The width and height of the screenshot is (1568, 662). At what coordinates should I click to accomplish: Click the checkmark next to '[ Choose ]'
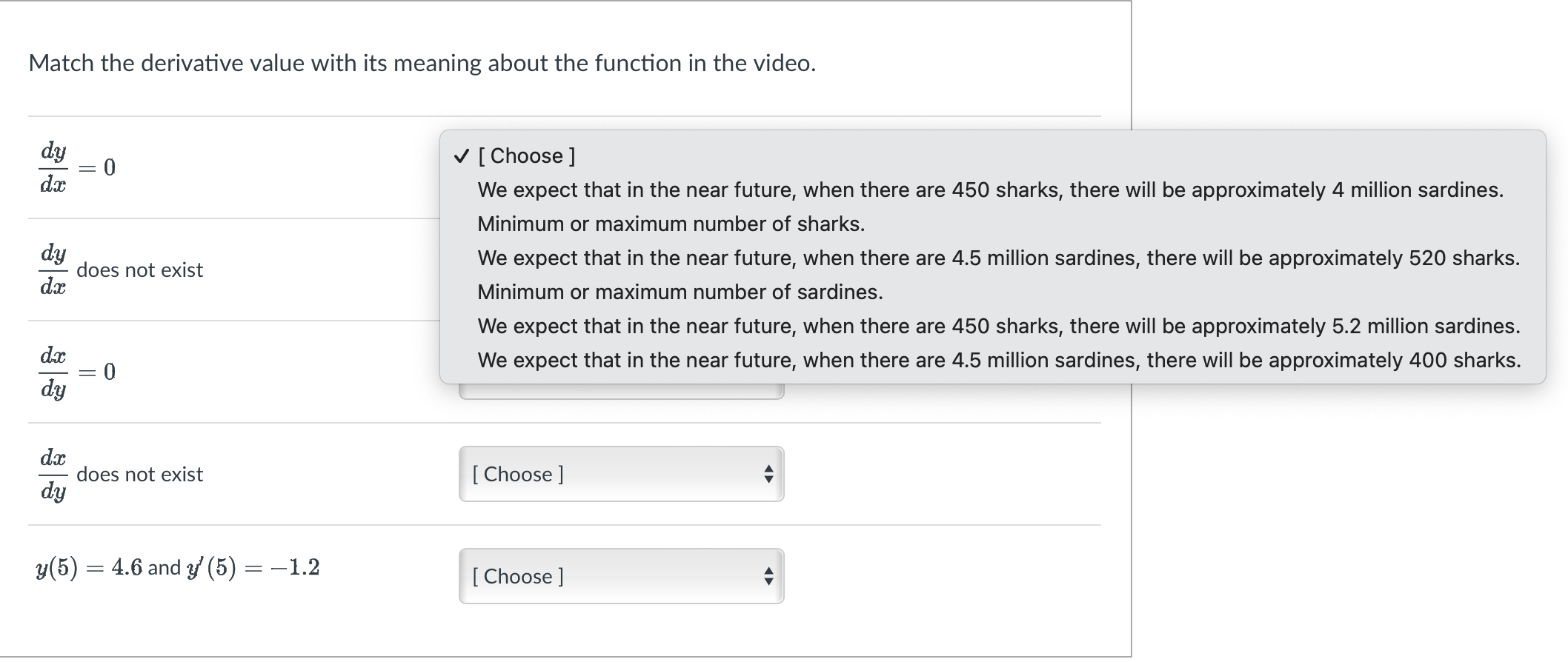[x=461, y=156]
